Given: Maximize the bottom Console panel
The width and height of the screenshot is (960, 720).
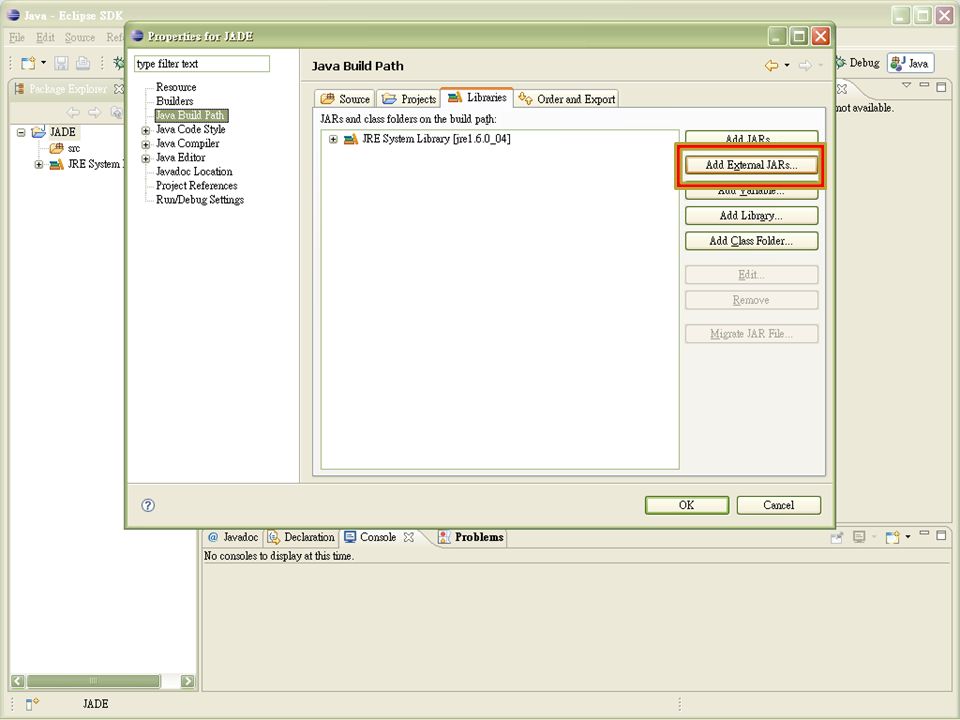Looking at the screenshot, I should [941, 535].
